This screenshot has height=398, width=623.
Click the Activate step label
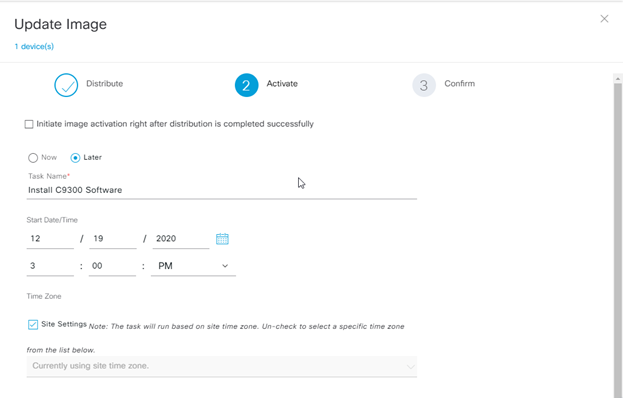click(x=282, y=84)
